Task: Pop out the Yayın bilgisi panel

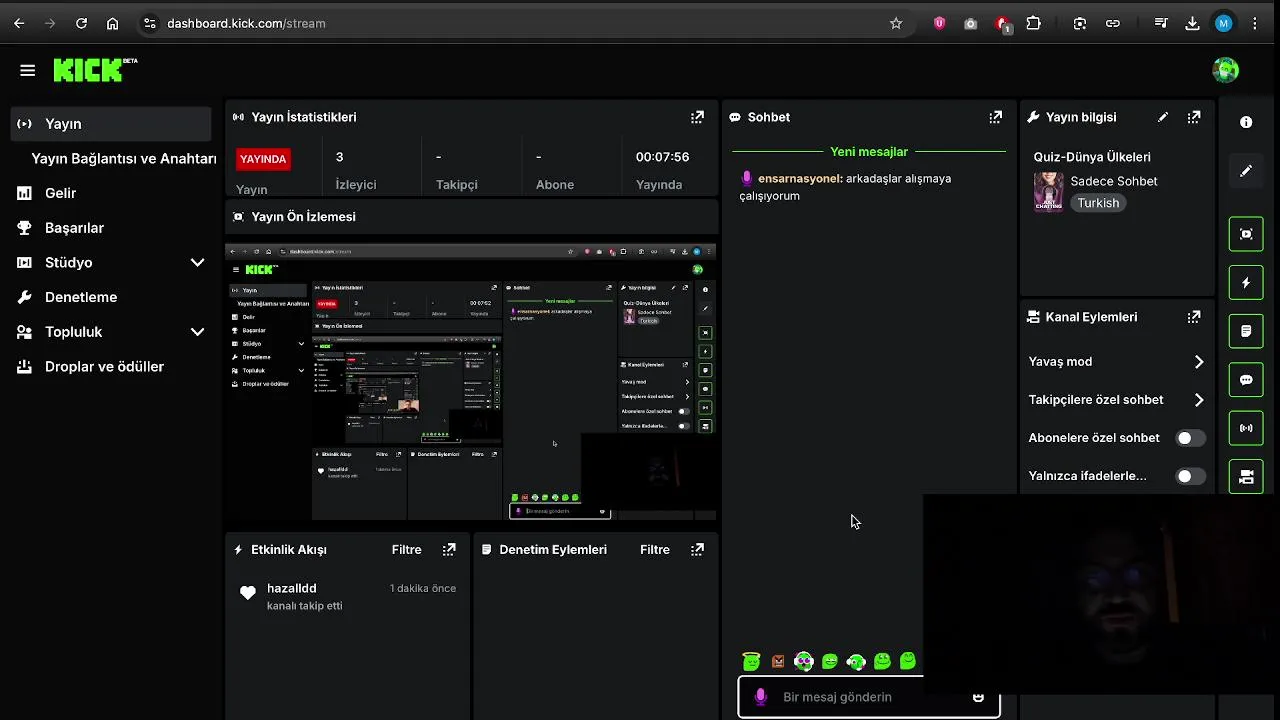Action: 1194,117
